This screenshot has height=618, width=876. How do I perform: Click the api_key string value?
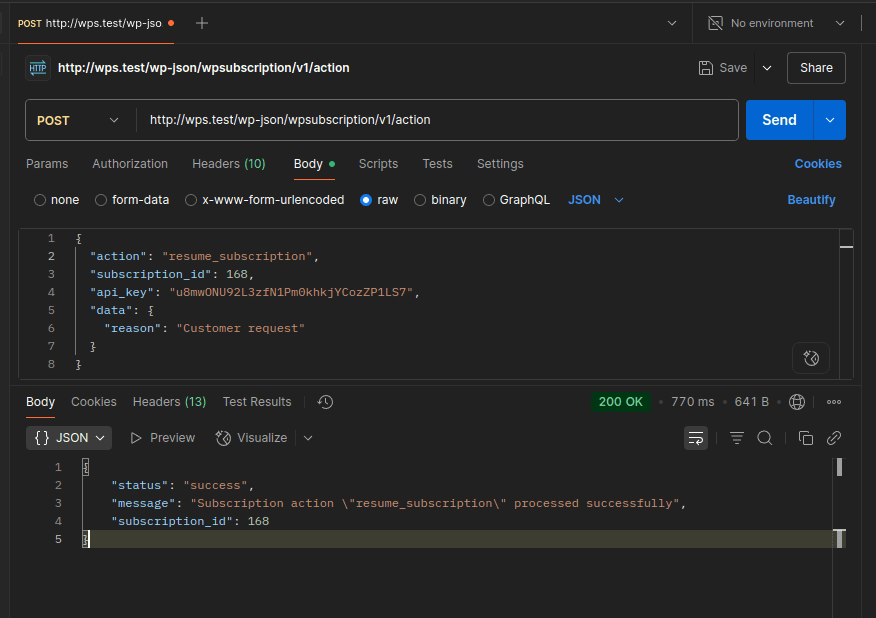291,292
